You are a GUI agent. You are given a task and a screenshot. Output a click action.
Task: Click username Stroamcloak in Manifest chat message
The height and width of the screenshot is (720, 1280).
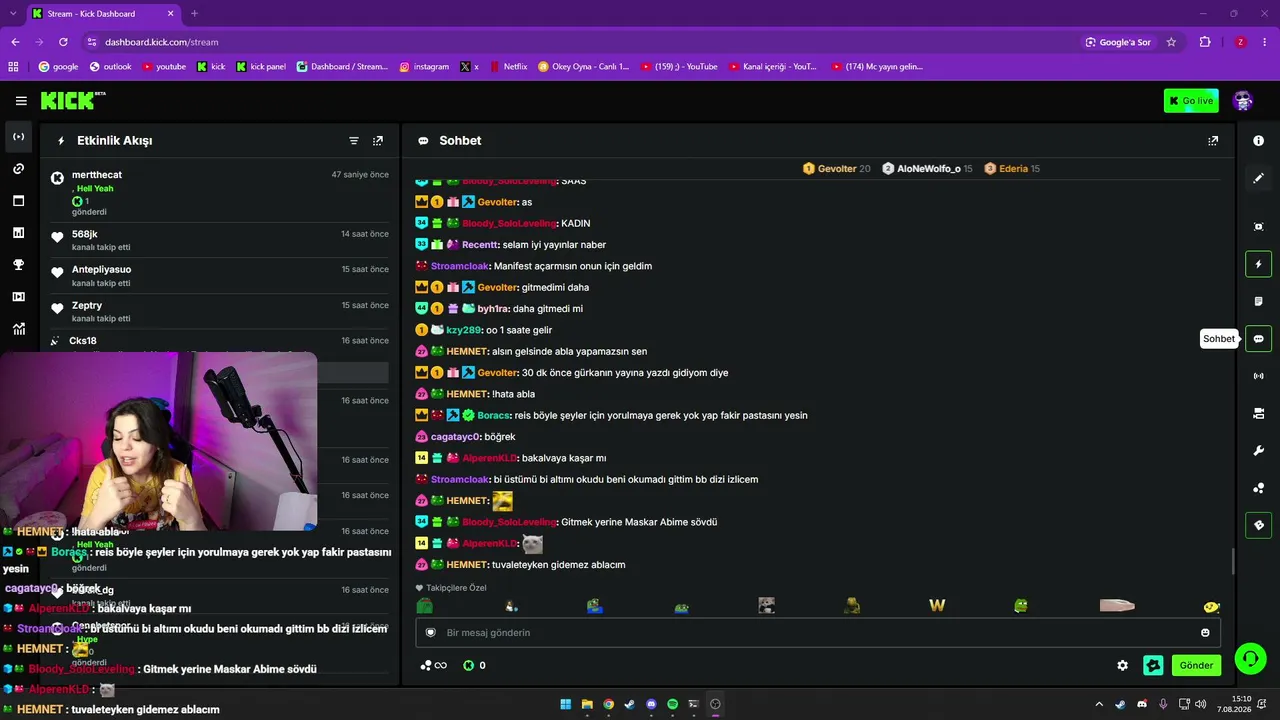[x=459, y=266]
